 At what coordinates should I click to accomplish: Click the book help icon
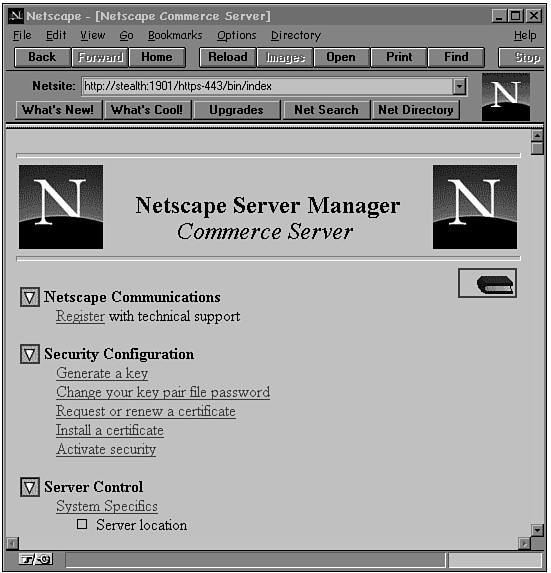[x=487, y=283]
